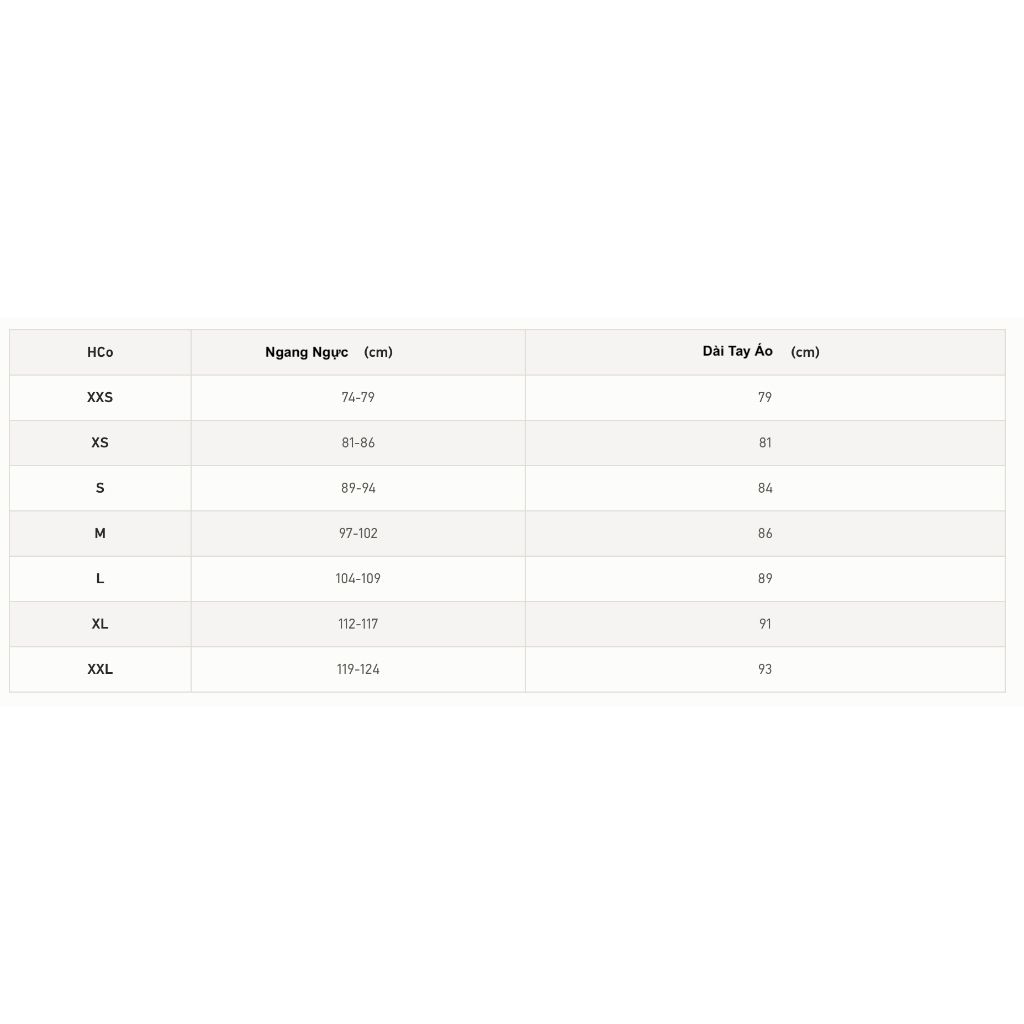Image resolution: width=1024 pixels, height=1024 pixels.
Task: Click the HCo column header
Action: 100,352
